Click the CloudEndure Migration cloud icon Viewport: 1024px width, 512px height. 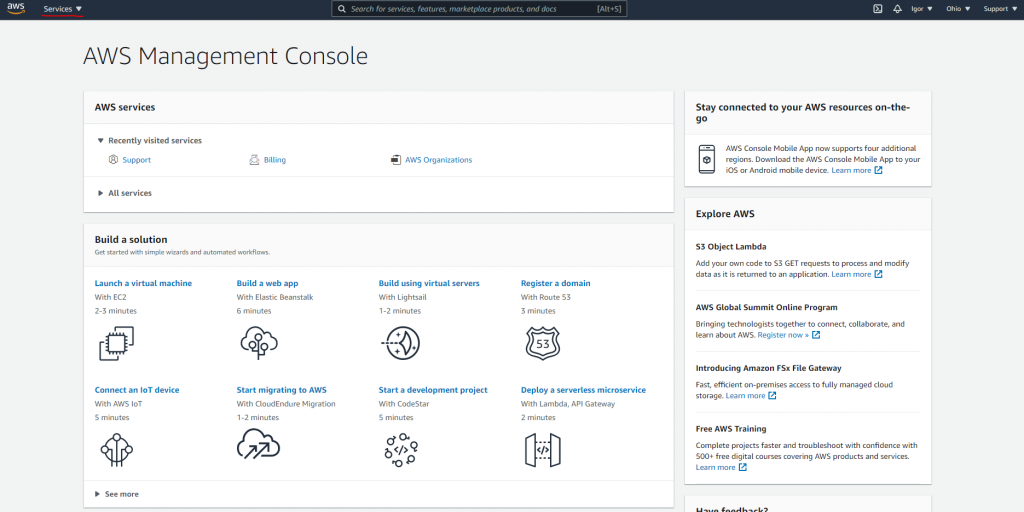coord(258,444)
